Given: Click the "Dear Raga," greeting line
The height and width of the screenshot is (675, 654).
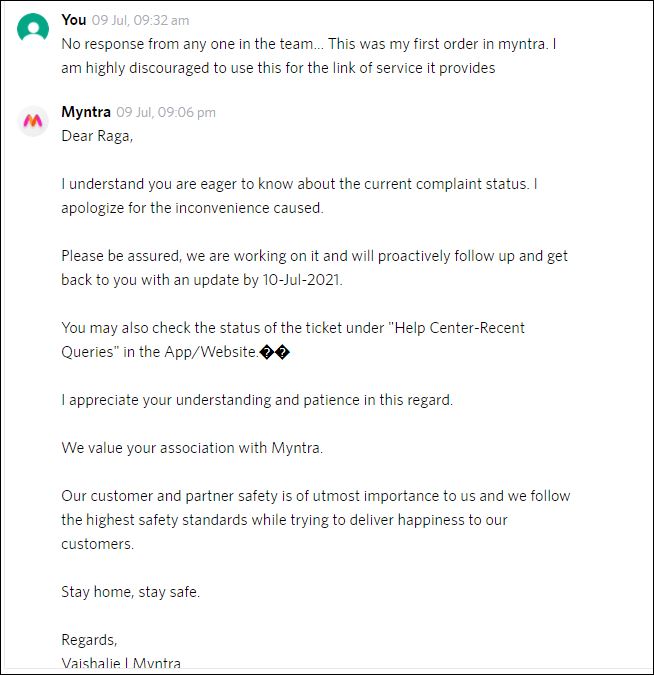Looking at the screenshot, I should pos(96,136).
